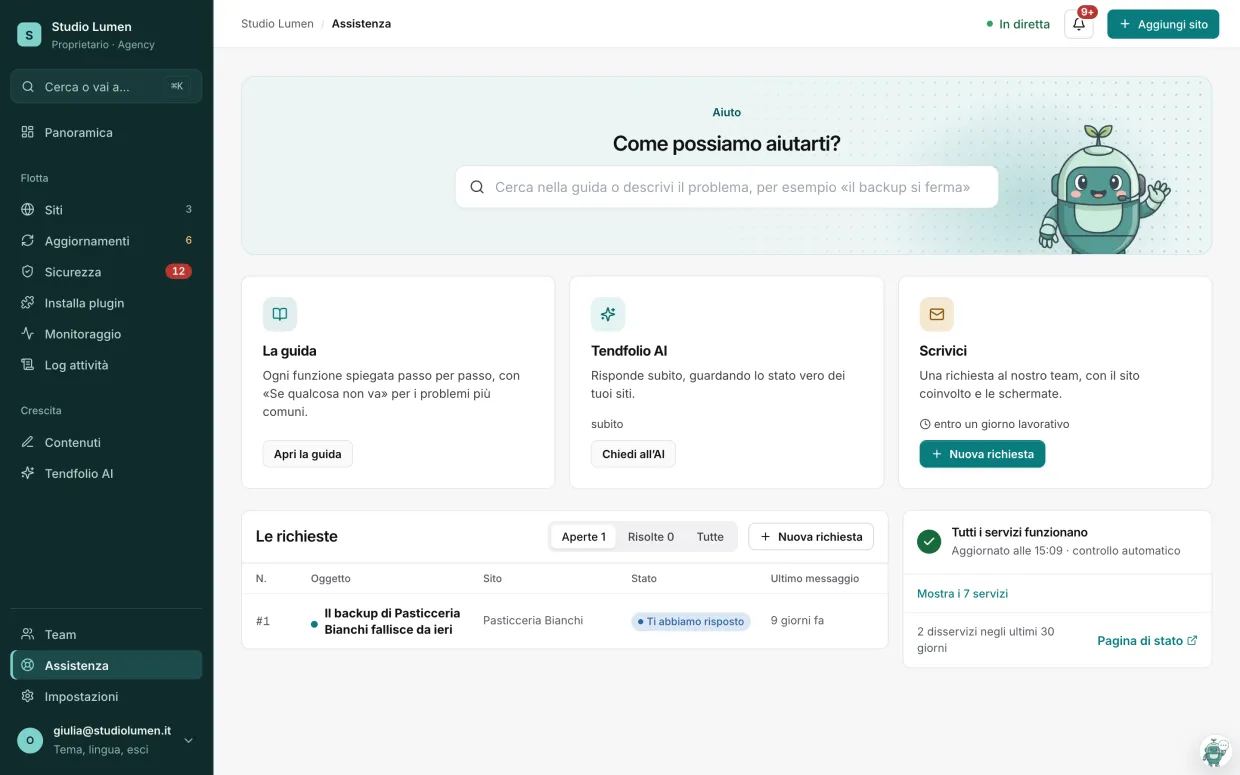Click the Cerca o vai a sidebar search
Viewport: 1240px width, 775px height.
106,86
